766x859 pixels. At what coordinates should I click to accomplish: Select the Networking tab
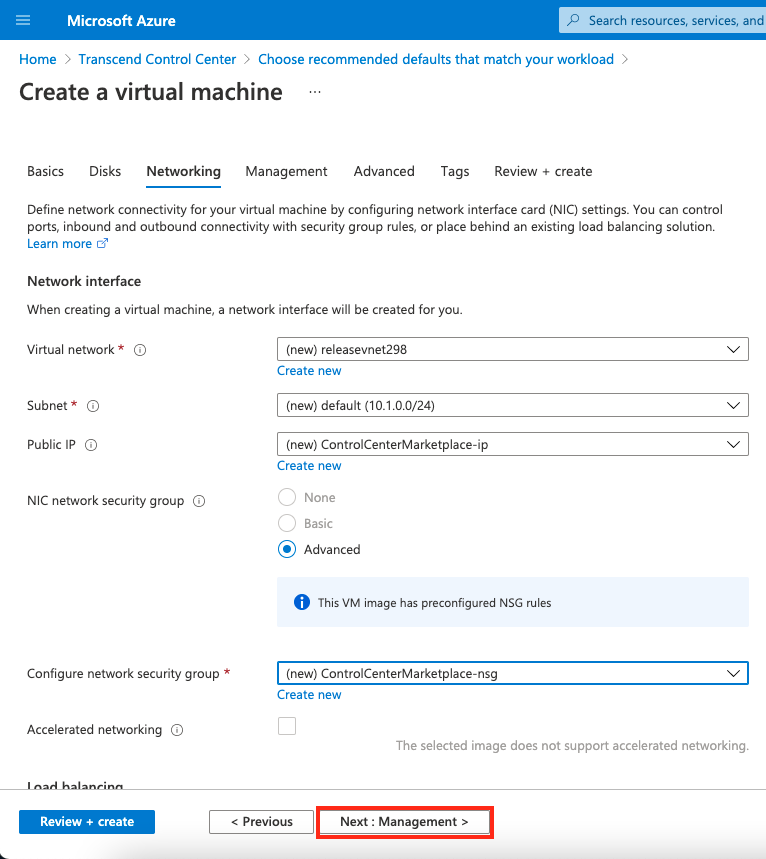pyautogui.click(x=184, y=171)
